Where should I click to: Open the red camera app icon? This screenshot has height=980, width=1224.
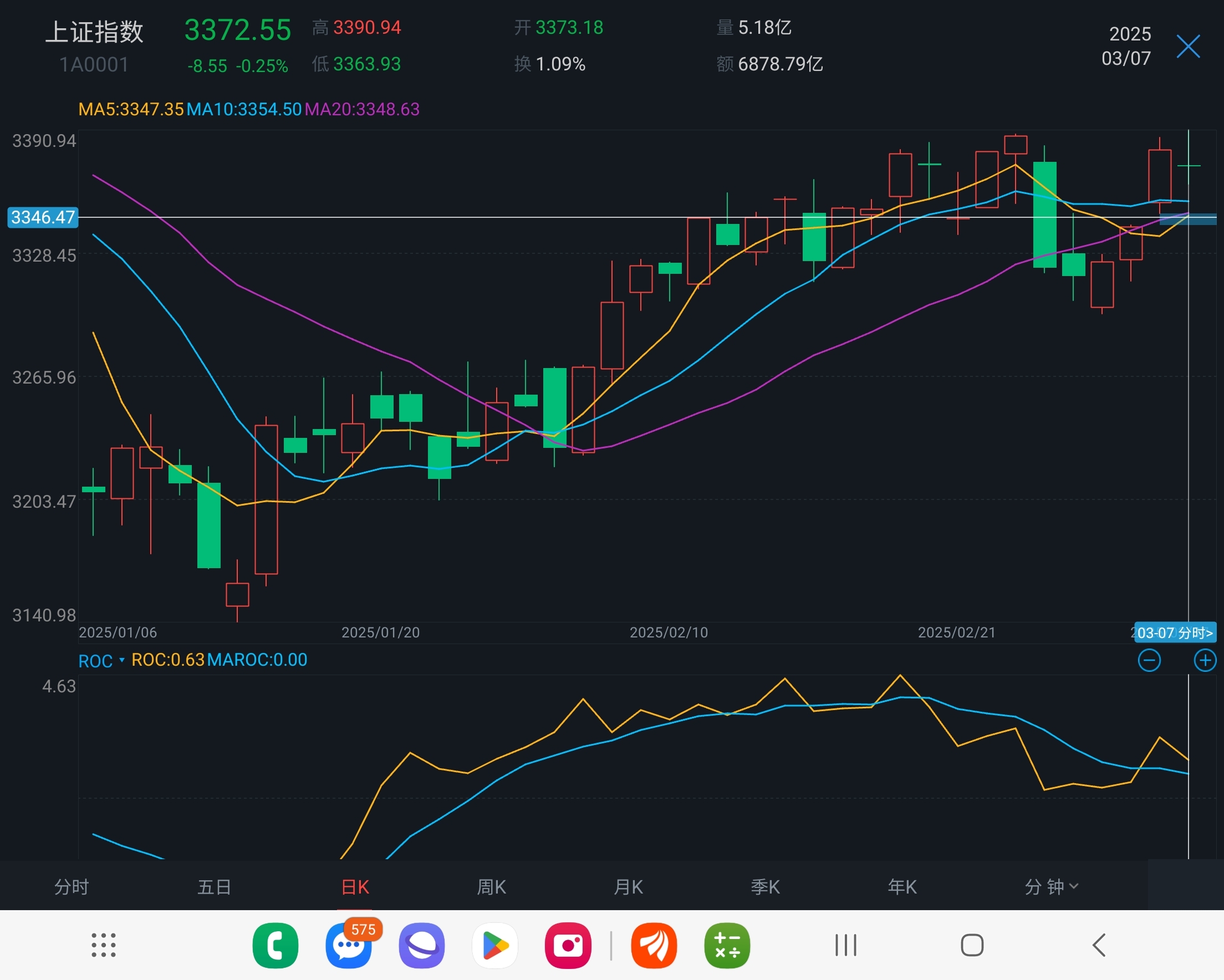click(568, 946)
